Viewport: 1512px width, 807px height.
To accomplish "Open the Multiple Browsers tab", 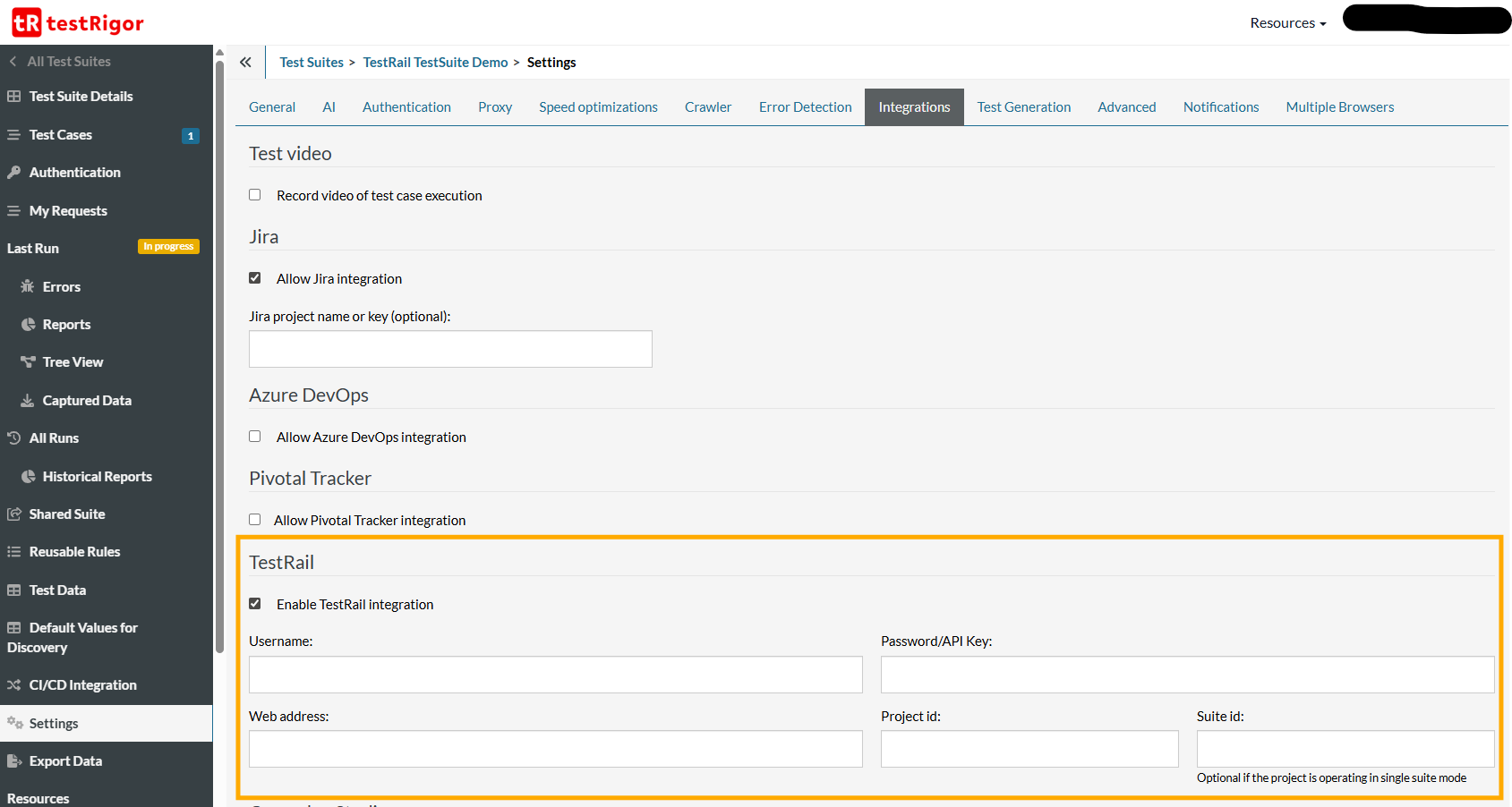I will [1340, 107].
